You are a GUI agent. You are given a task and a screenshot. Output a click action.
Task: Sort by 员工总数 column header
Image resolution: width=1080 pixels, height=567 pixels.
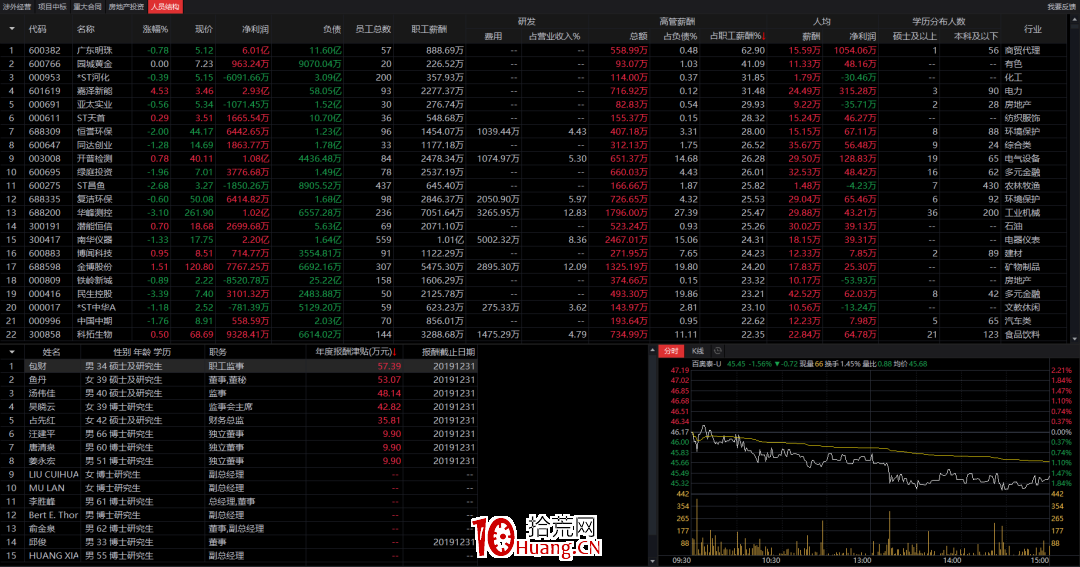click(x=373, y=29)
